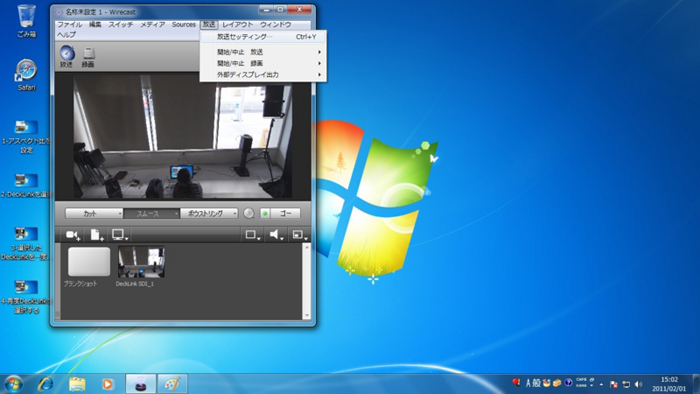Click the ごみ箱 recycle bin desktop icon
Viewport: 700px width, 394px height.
[x=26, y=21]
